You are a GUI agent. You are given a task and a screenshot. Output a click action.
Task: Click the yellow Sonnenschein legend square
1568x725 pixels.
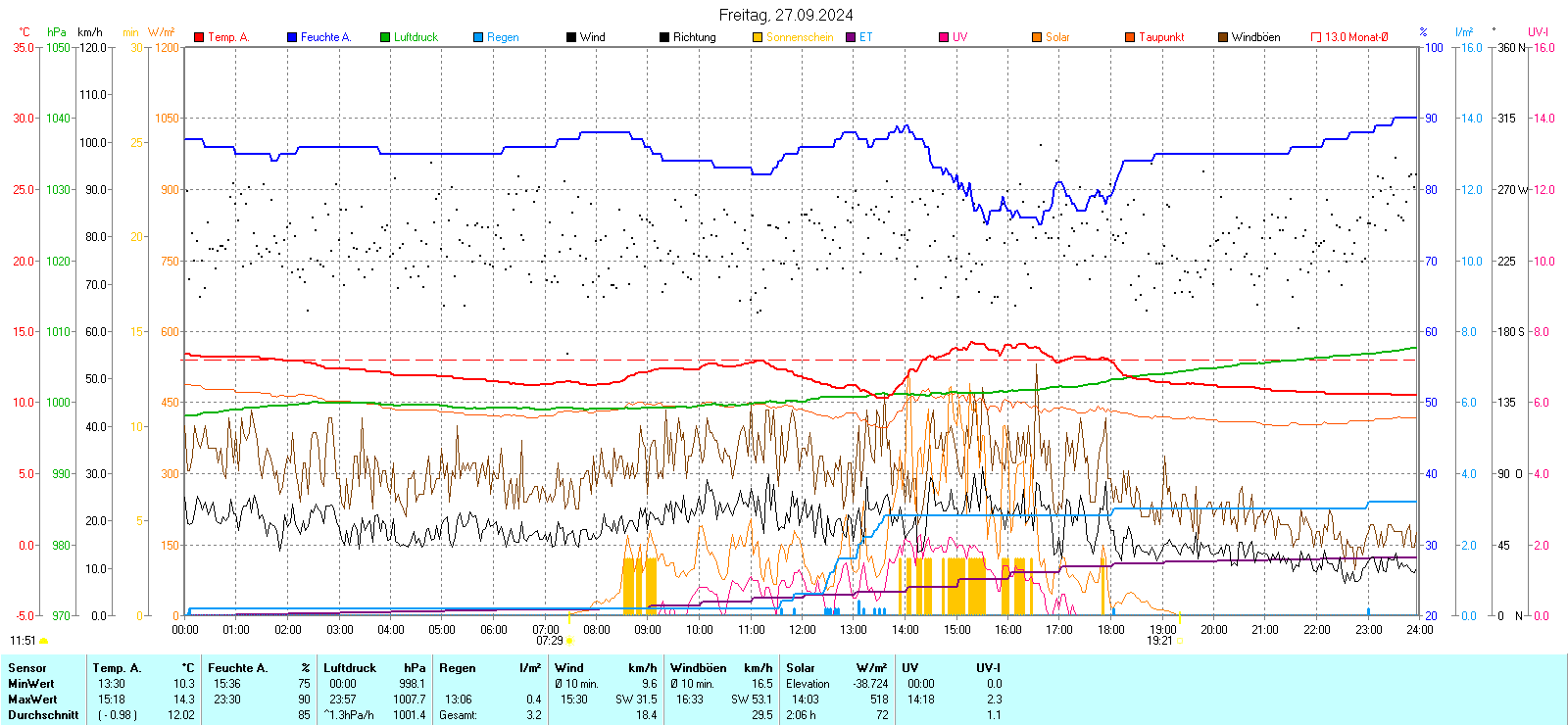click(758, 37)
